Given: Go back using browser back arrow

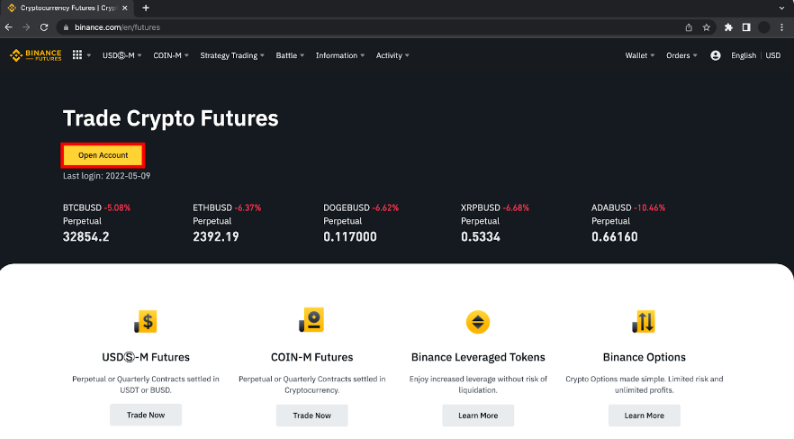Looking at the screenshot, I should (9, 27).
